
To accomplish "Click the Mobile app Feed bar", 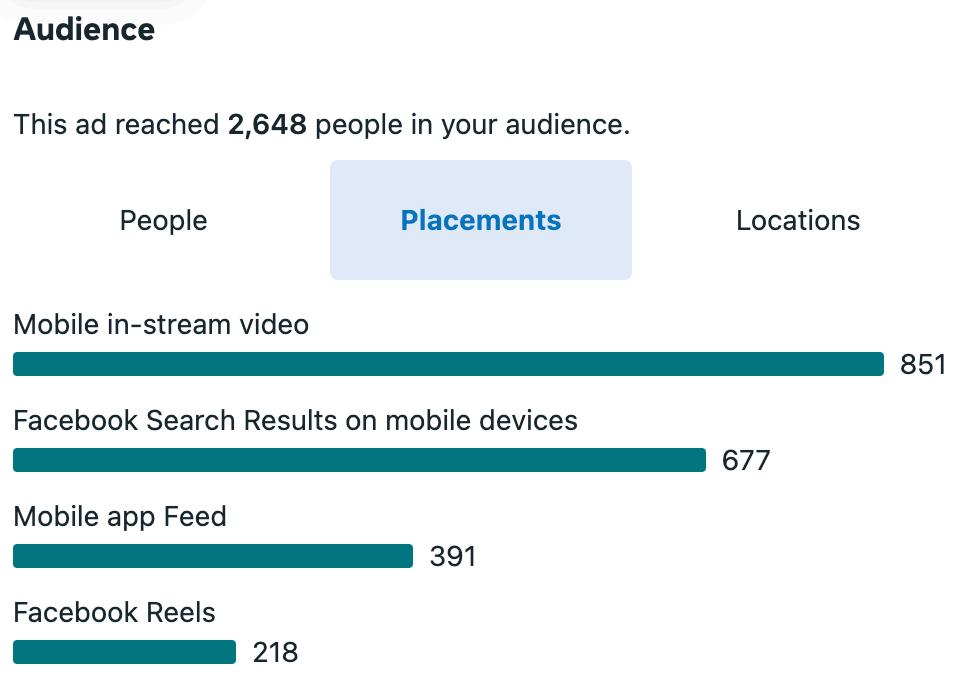I will coord(213,556).
